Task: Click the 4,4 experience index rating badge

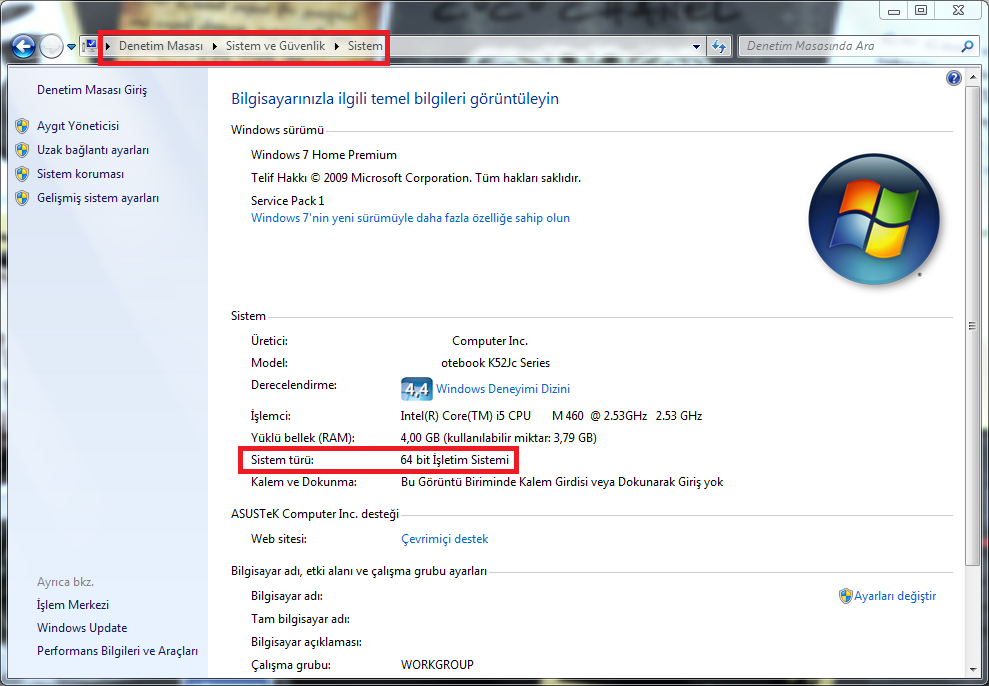Action: (416, 389)
